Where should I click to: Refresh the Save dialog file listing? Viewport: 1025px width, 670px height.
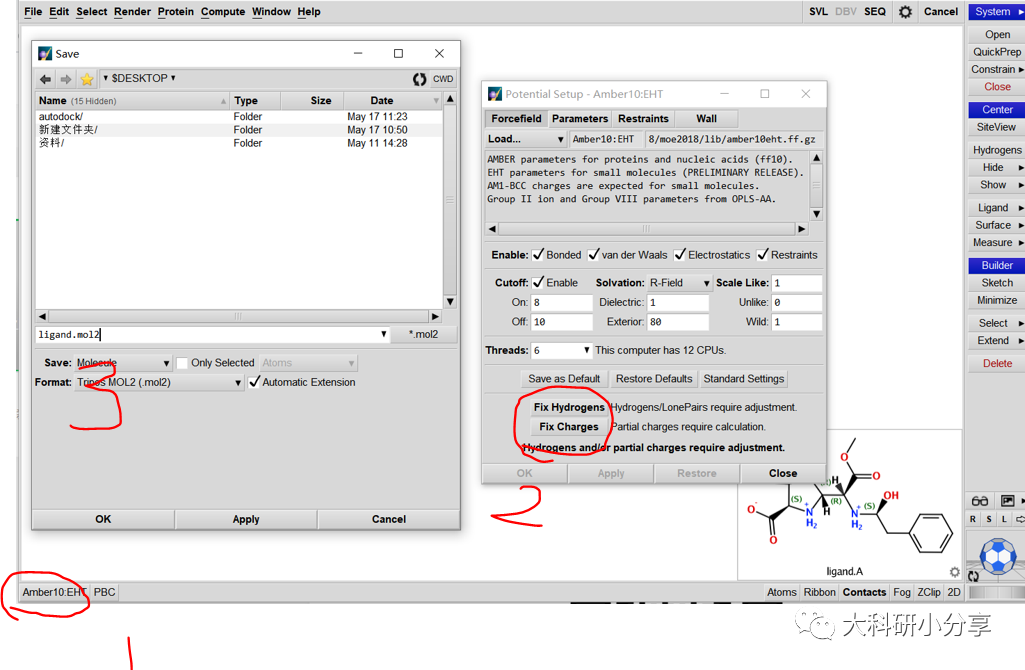point(419,79)
